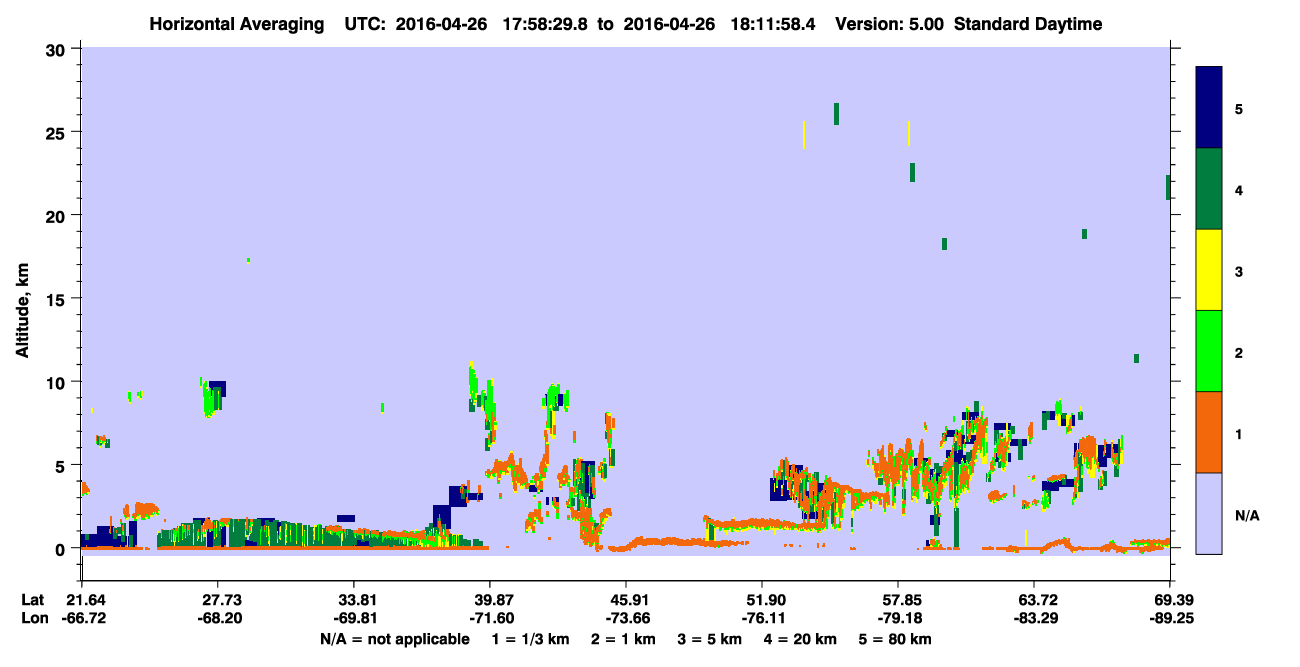Click the 'Standard Daytime' text in the title
Viewport: 1300px width, 667px height.
(x=1028, y=24)
